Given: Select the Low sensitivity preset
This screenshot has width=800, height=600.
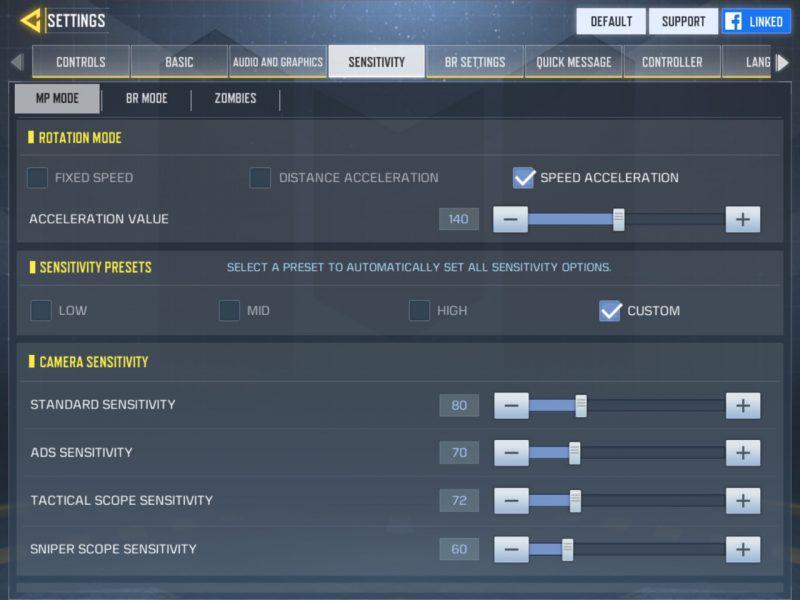Looking at the screenshot, I should click(x=41, y=310).
